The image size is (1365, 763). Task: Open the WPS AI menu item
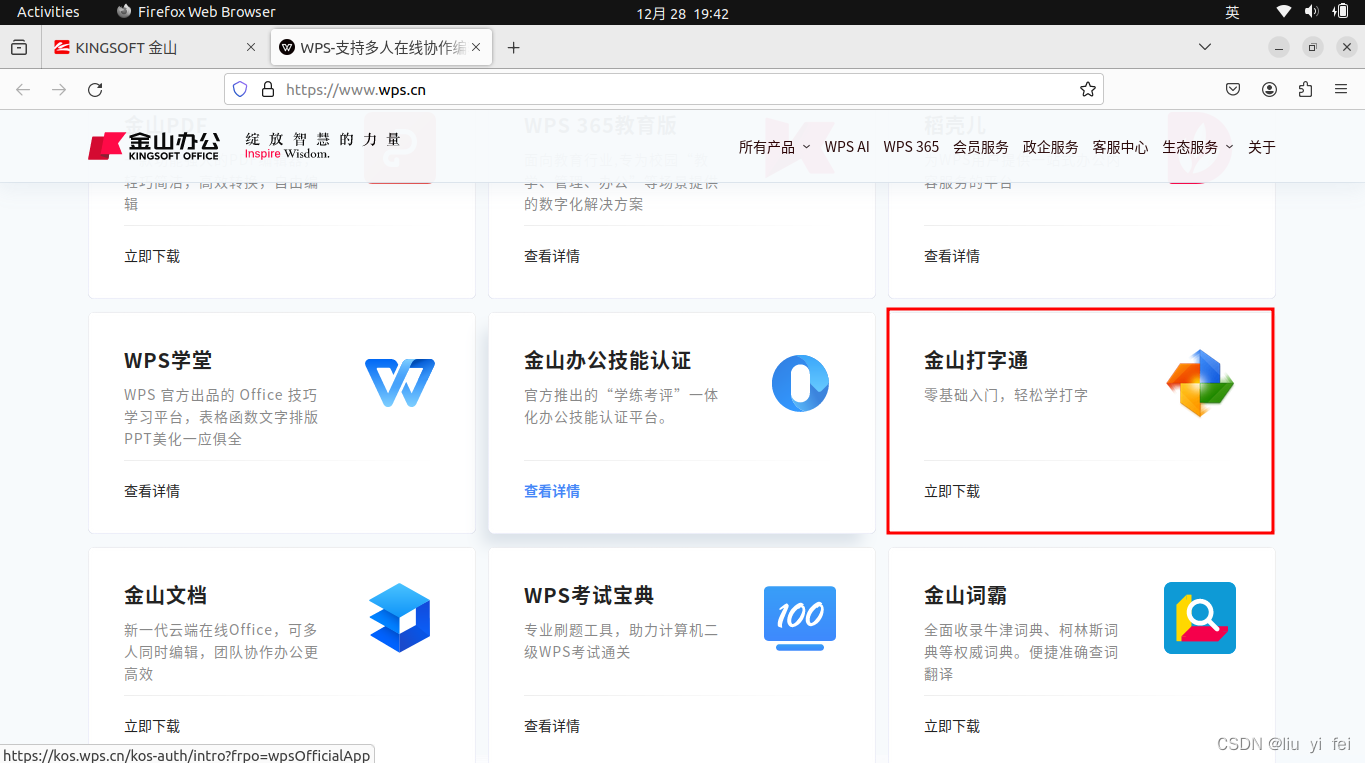coord(847,147)
